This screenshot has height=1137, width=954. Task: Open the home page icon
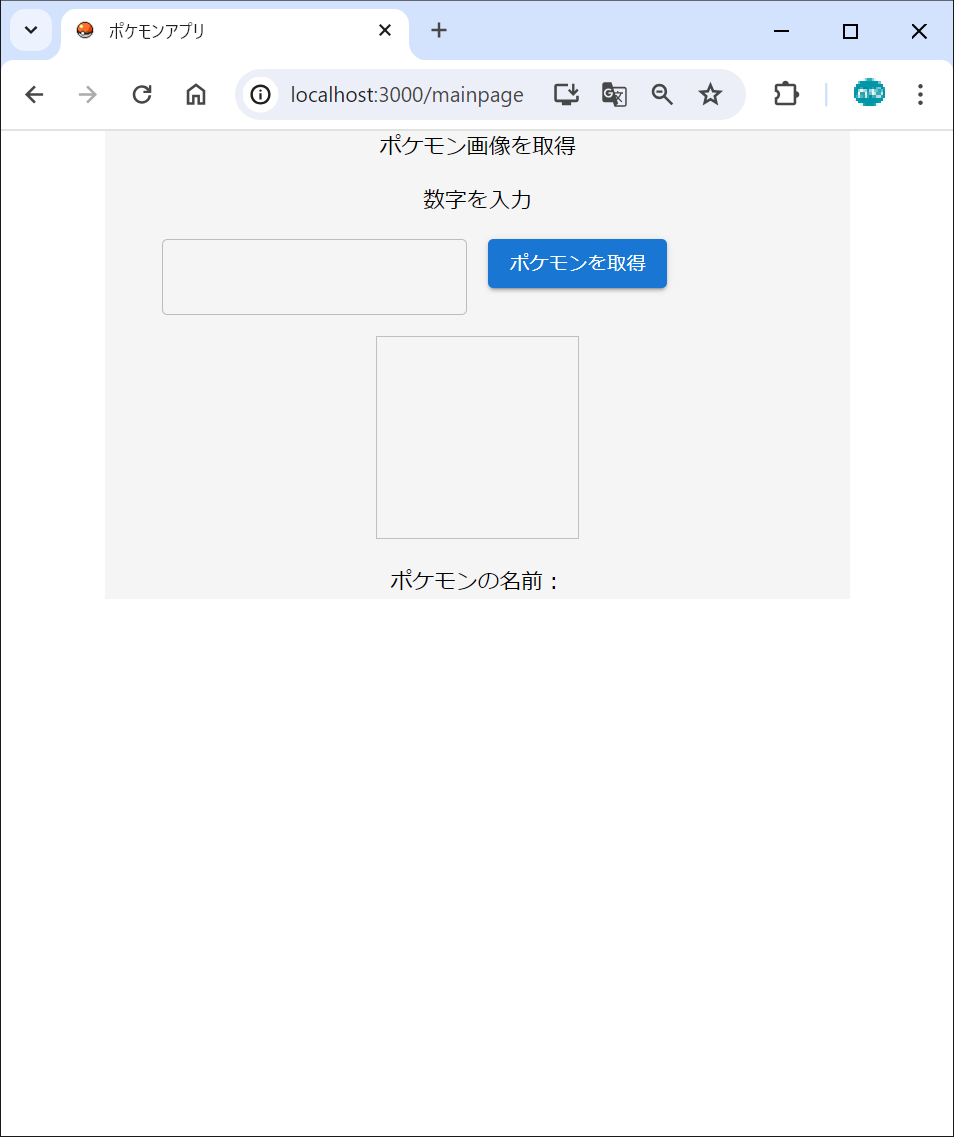[196, 94]
